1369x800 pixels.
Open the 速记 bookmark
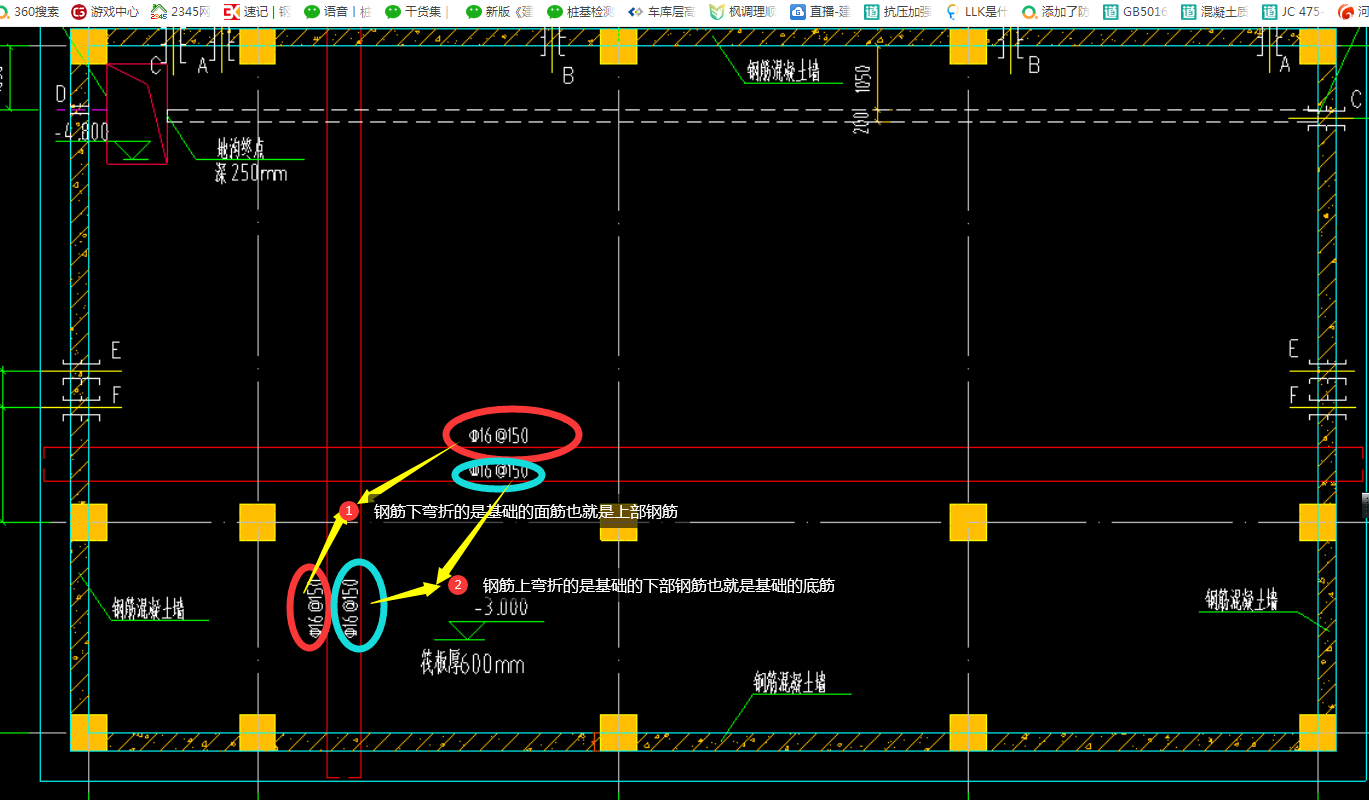[x=256, y=12]
